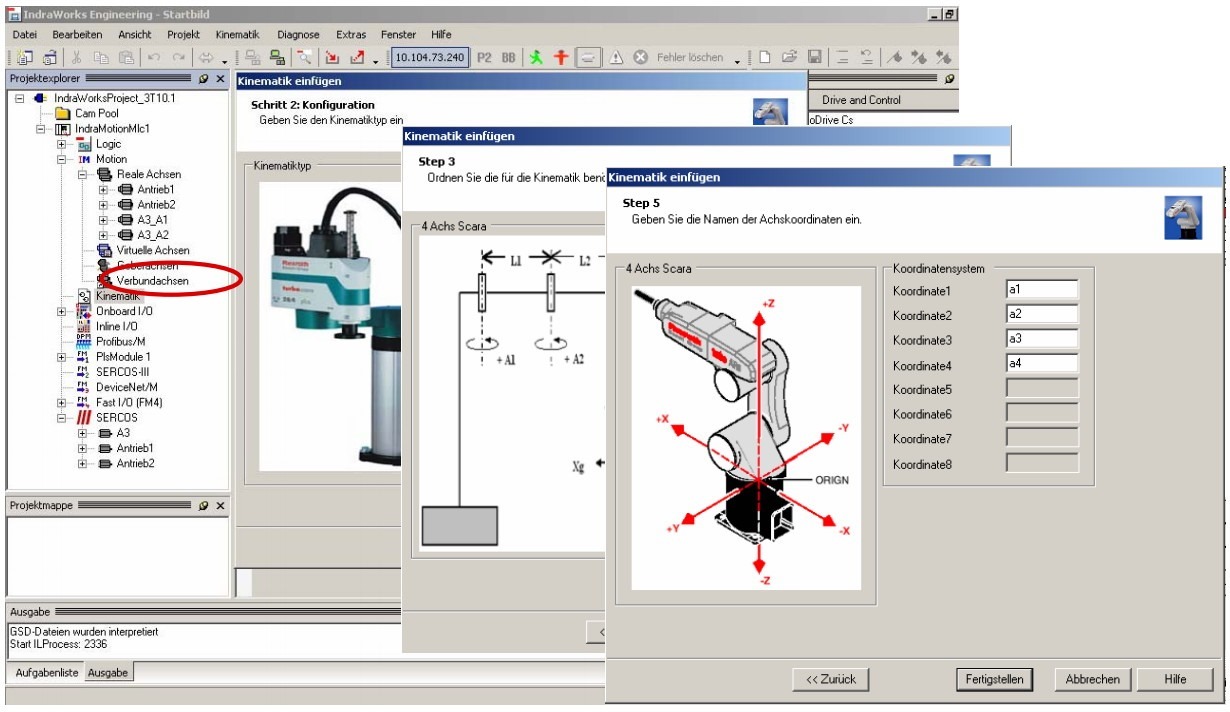Switch to the Aufgabenliste tab
This screenshot has width=1230, height=712.
pyautogui.click(x=47, y=673)
